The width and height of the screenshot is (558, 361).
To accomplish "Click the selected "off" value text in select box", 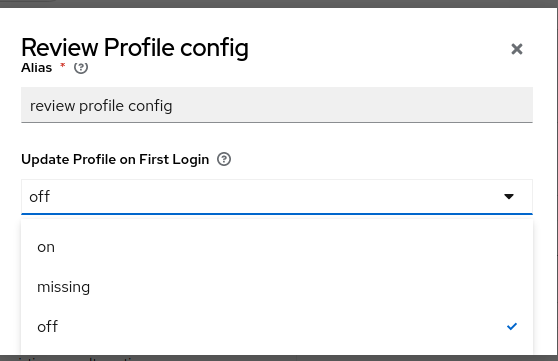I will [40, 197].
